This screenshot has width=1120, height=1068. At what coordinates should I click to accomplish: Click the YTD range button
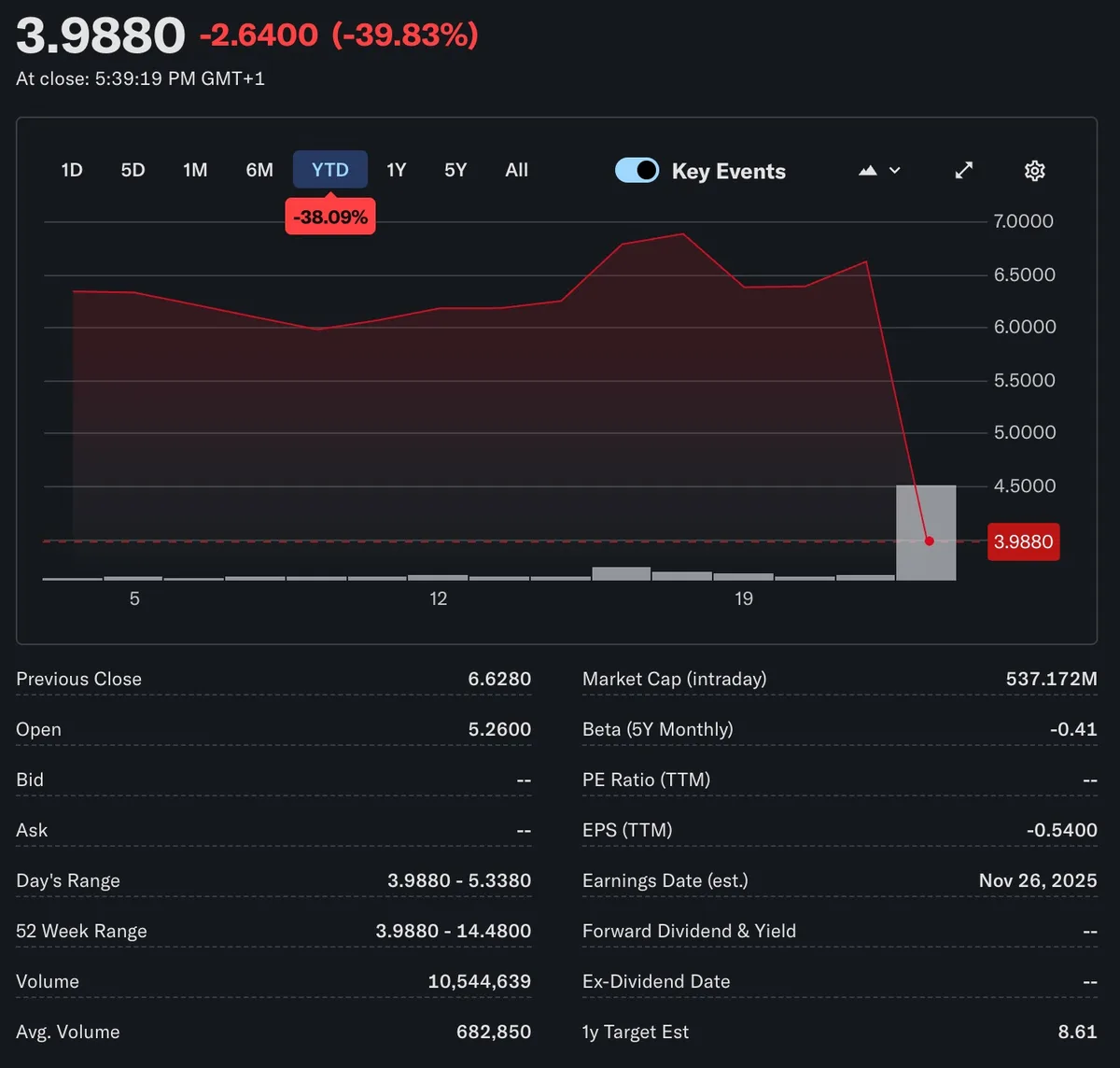[x=330, y=170]
